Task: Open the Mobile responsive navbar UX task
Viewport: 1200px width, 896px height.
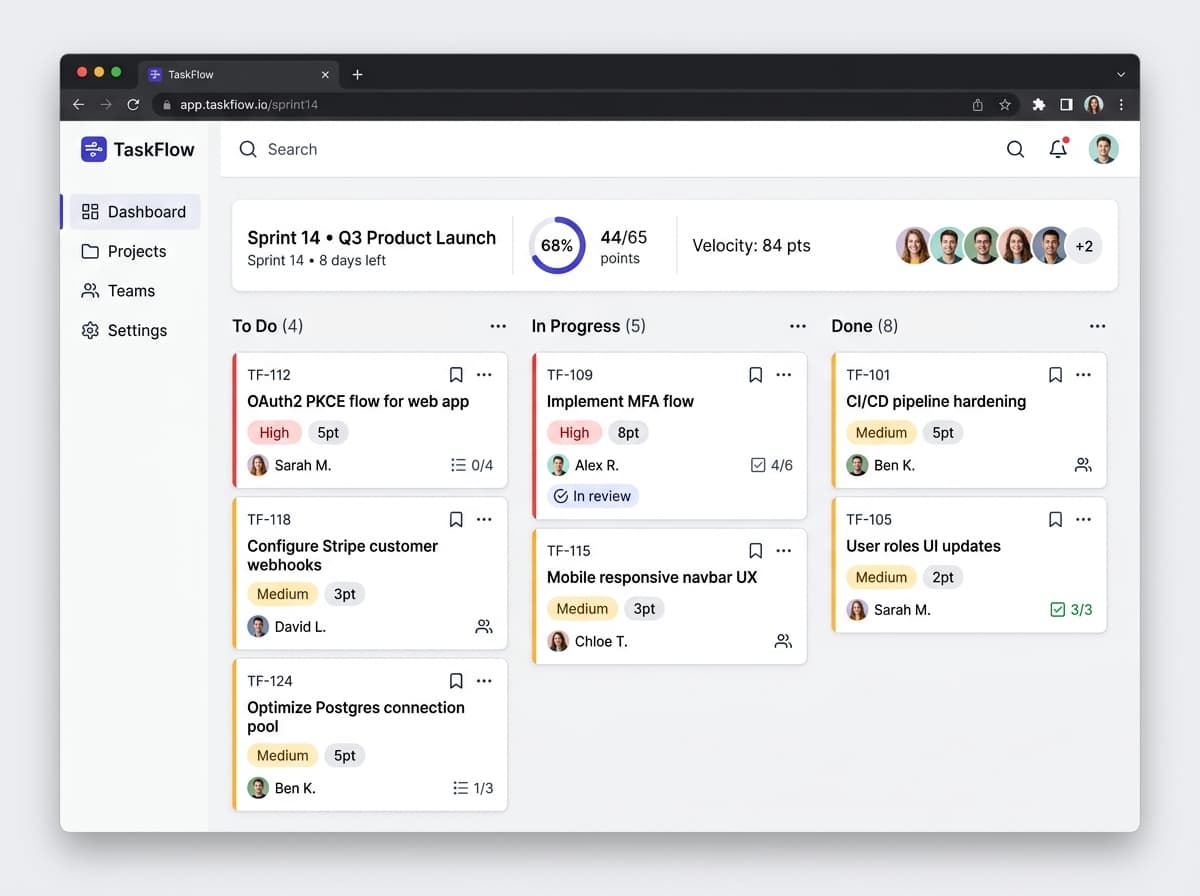Action: pyautogui.click(x=652, y=577)
